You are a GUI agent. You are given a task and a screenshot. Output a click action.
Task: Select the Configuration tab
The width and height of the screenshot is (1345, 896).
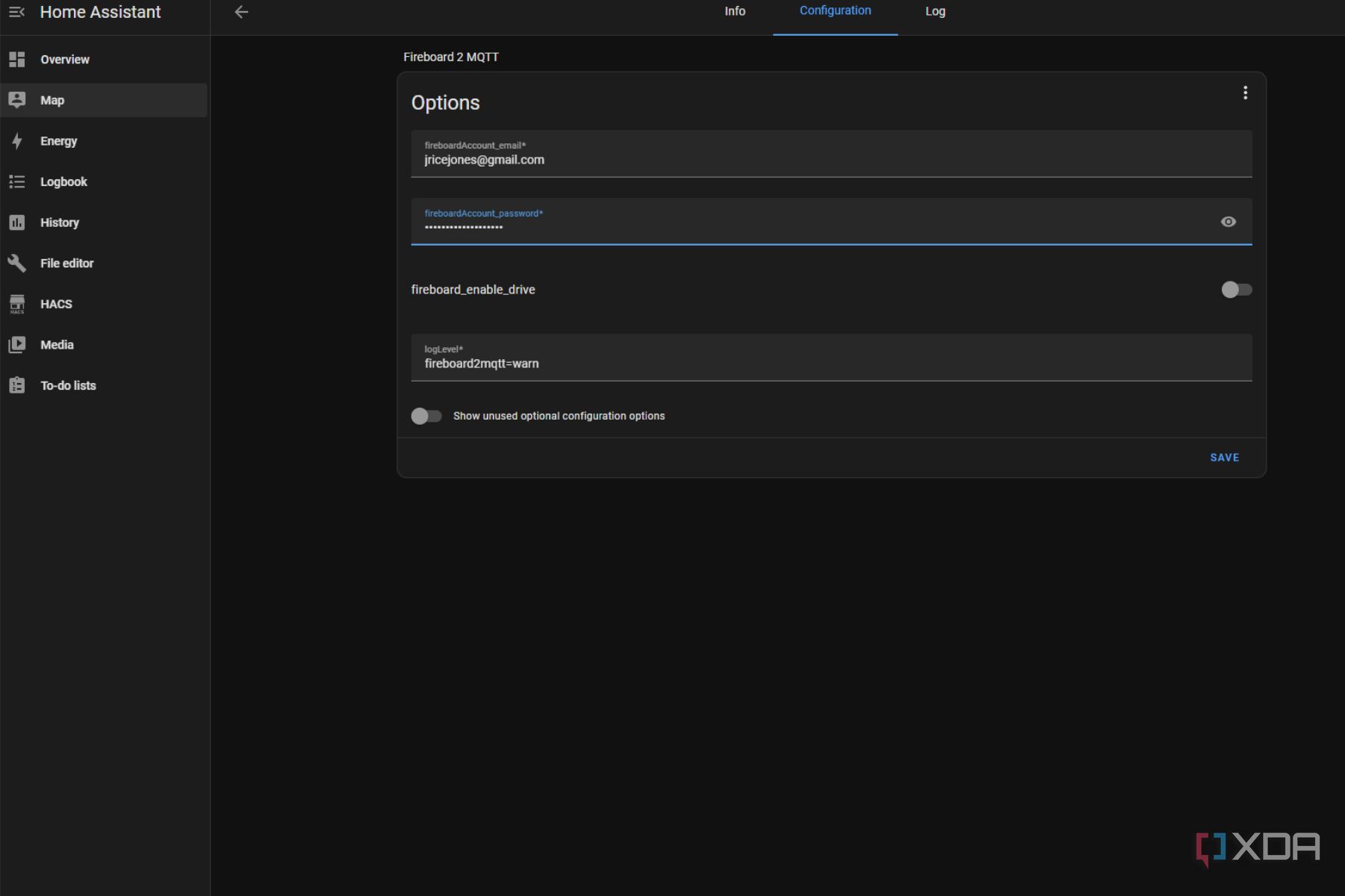coord(835,10)
